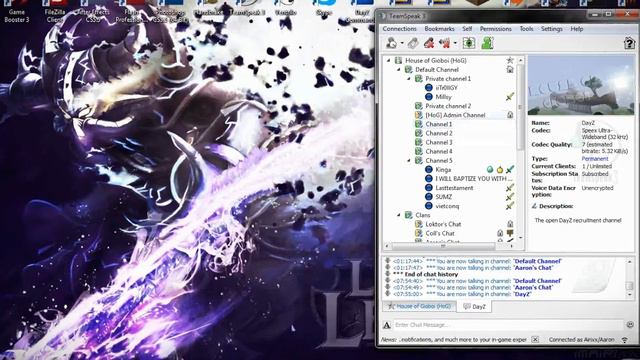
Task: Toggle the Mute Speakers toolbar icon
Action: (x=445, y=43)
